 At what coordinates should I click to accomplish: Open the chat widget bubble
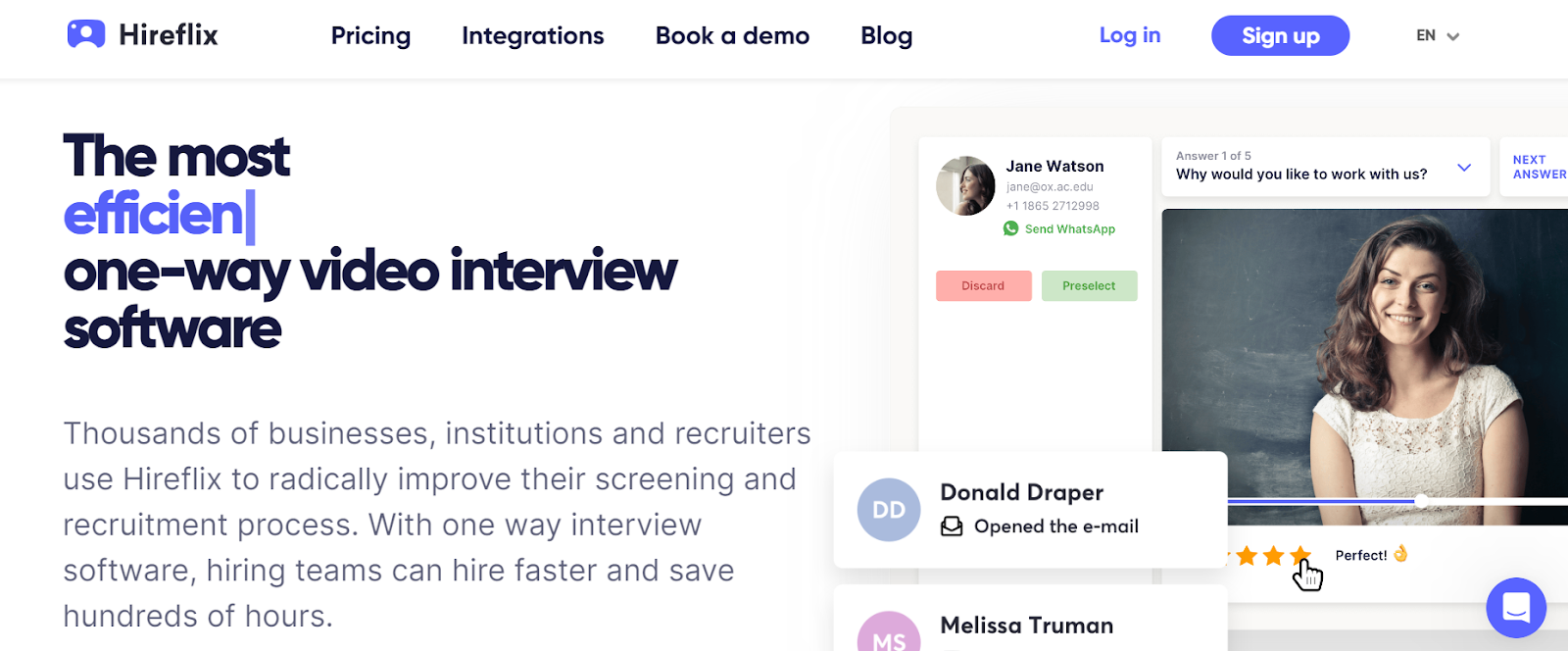pyautogui.click(x=1516, y=608)
